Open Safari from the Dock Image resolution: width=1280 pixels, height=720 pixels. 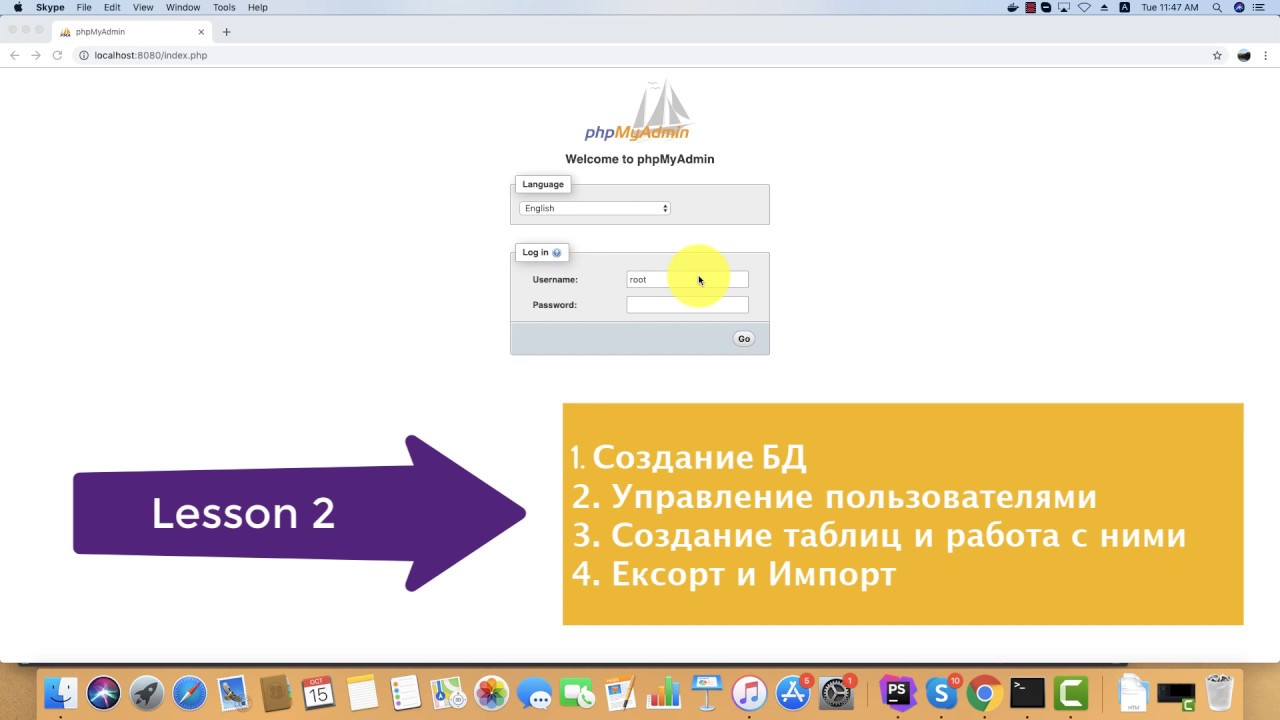point(189,693)
